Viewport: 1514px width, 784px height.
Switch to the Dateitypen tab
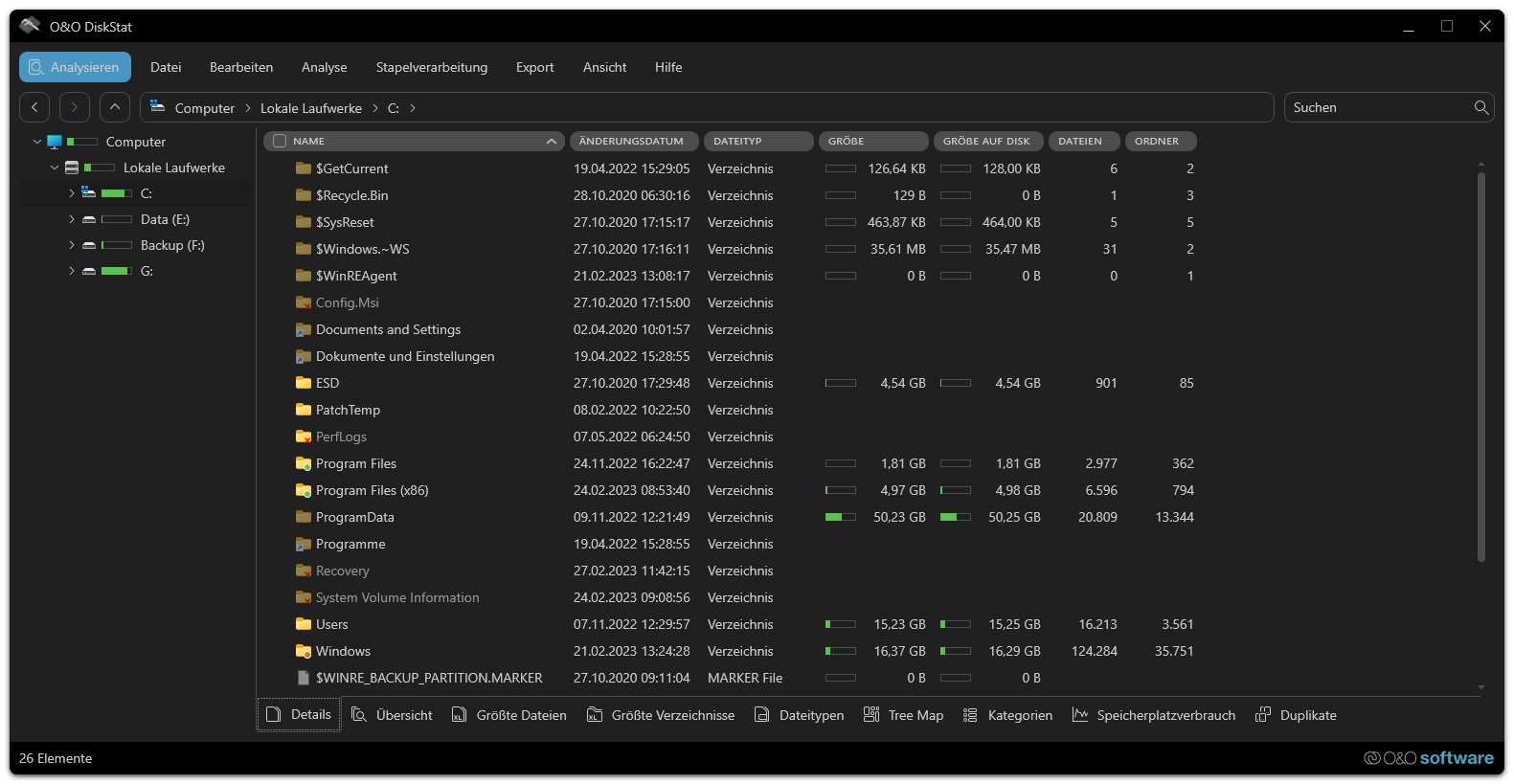800,715
